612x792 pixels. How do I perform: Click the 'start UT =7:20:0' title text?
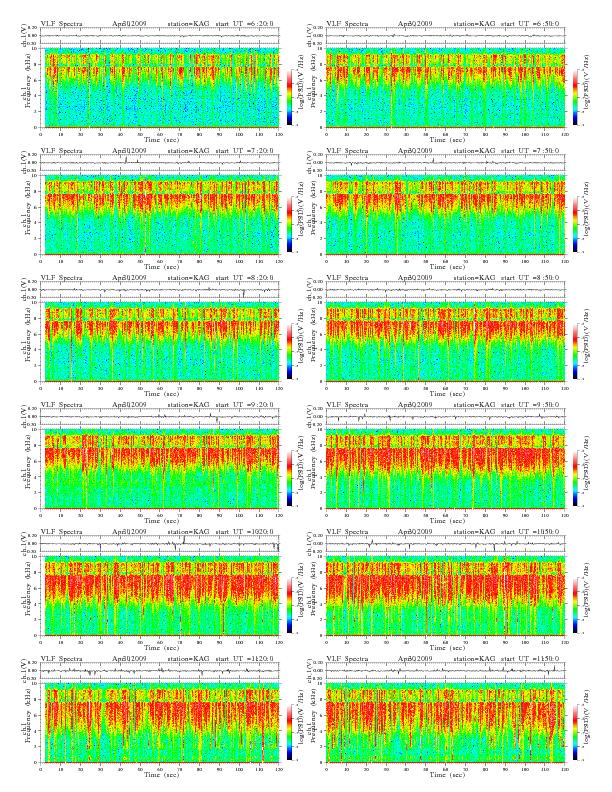pyautogui.click(x=245, y=151)
